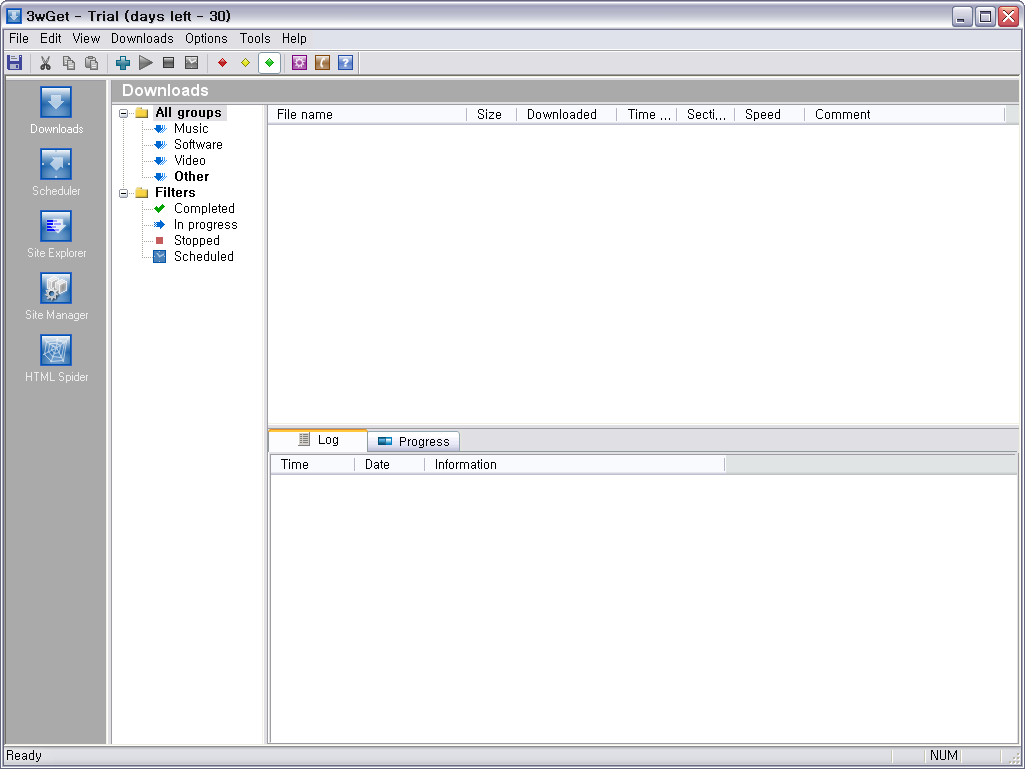Sort by the Time column in the downloads list

[x=647, y=114]
